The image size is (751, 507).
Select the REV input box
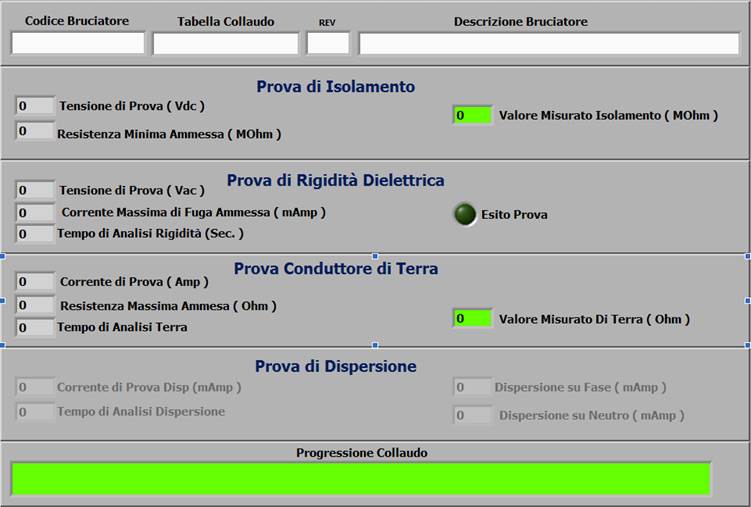328,43
